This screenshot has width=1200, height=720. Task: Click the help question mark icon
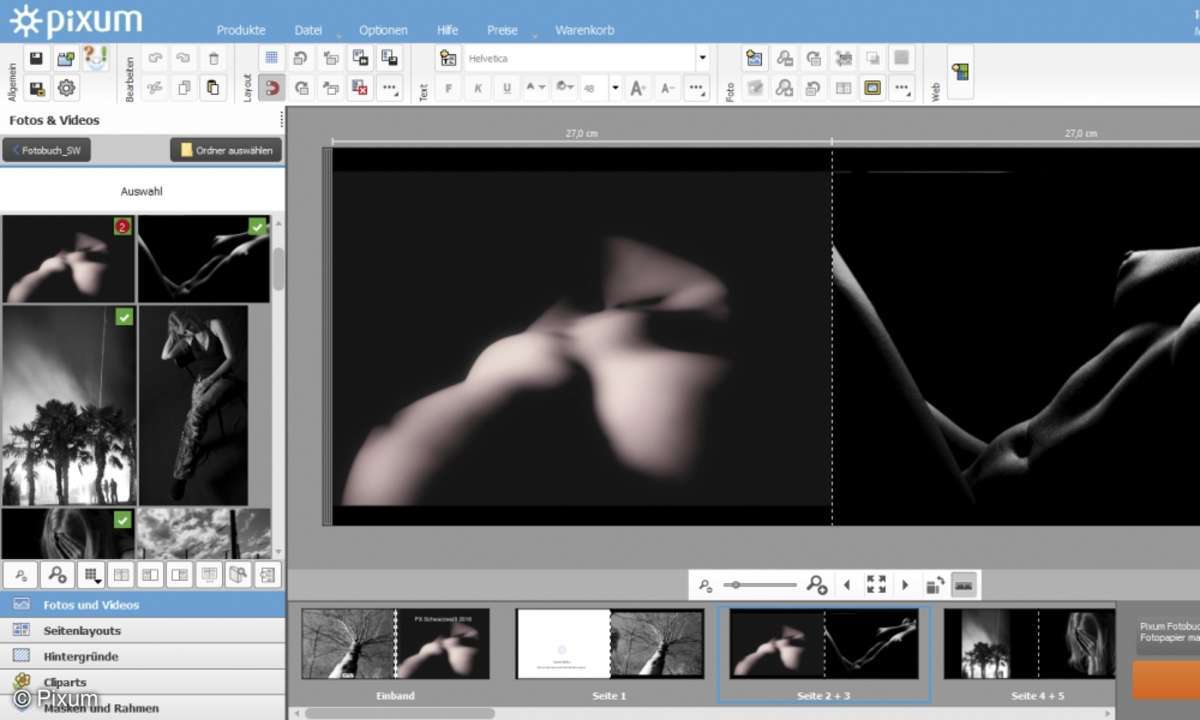click(x=95, y=59)
